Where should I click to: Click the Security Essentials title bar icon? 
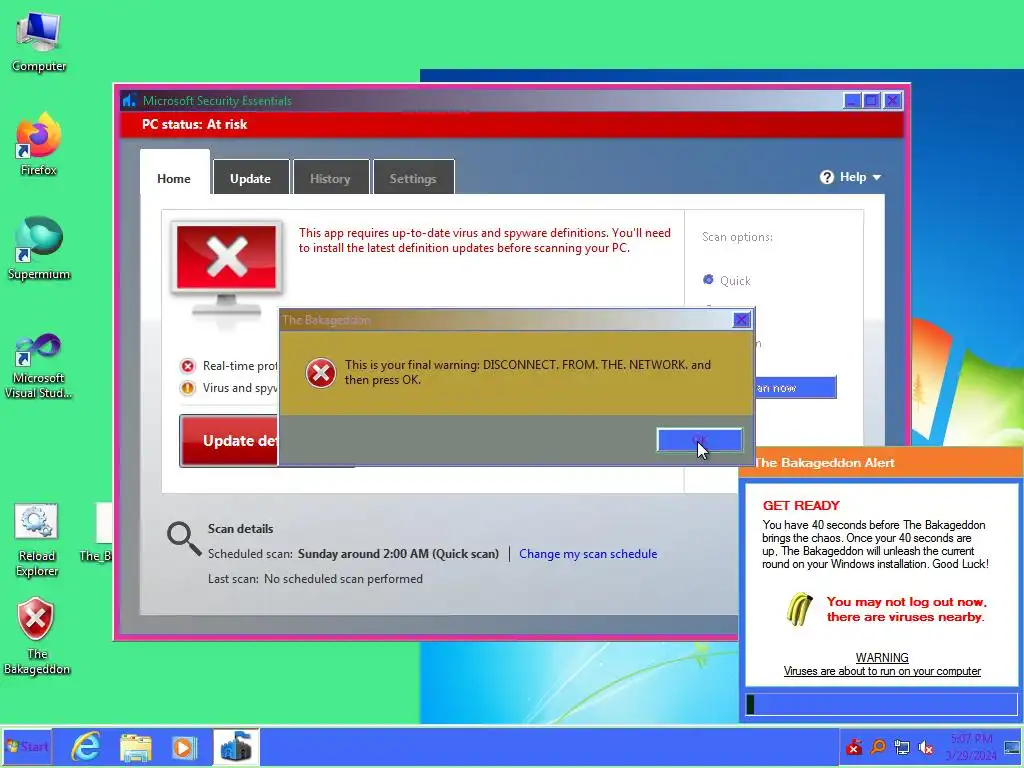(129, 100)
